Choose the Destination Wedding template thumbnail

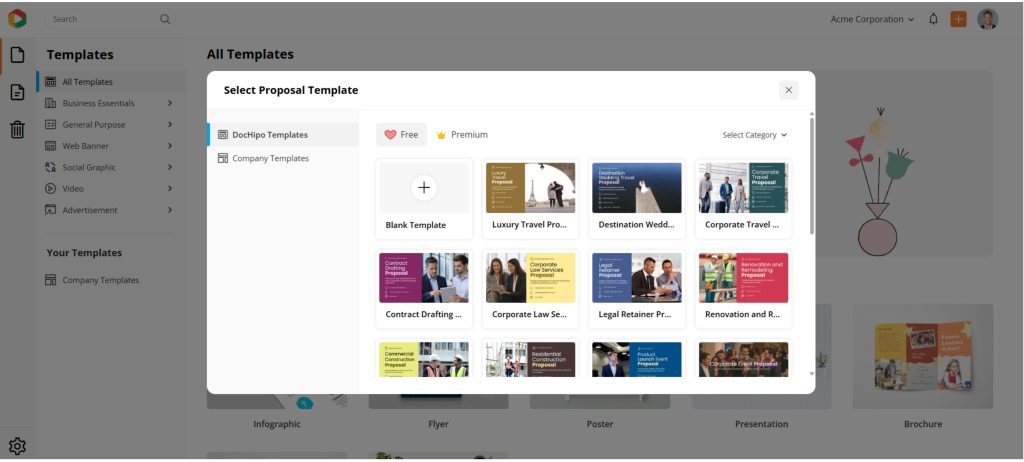(x=637, y=188)
